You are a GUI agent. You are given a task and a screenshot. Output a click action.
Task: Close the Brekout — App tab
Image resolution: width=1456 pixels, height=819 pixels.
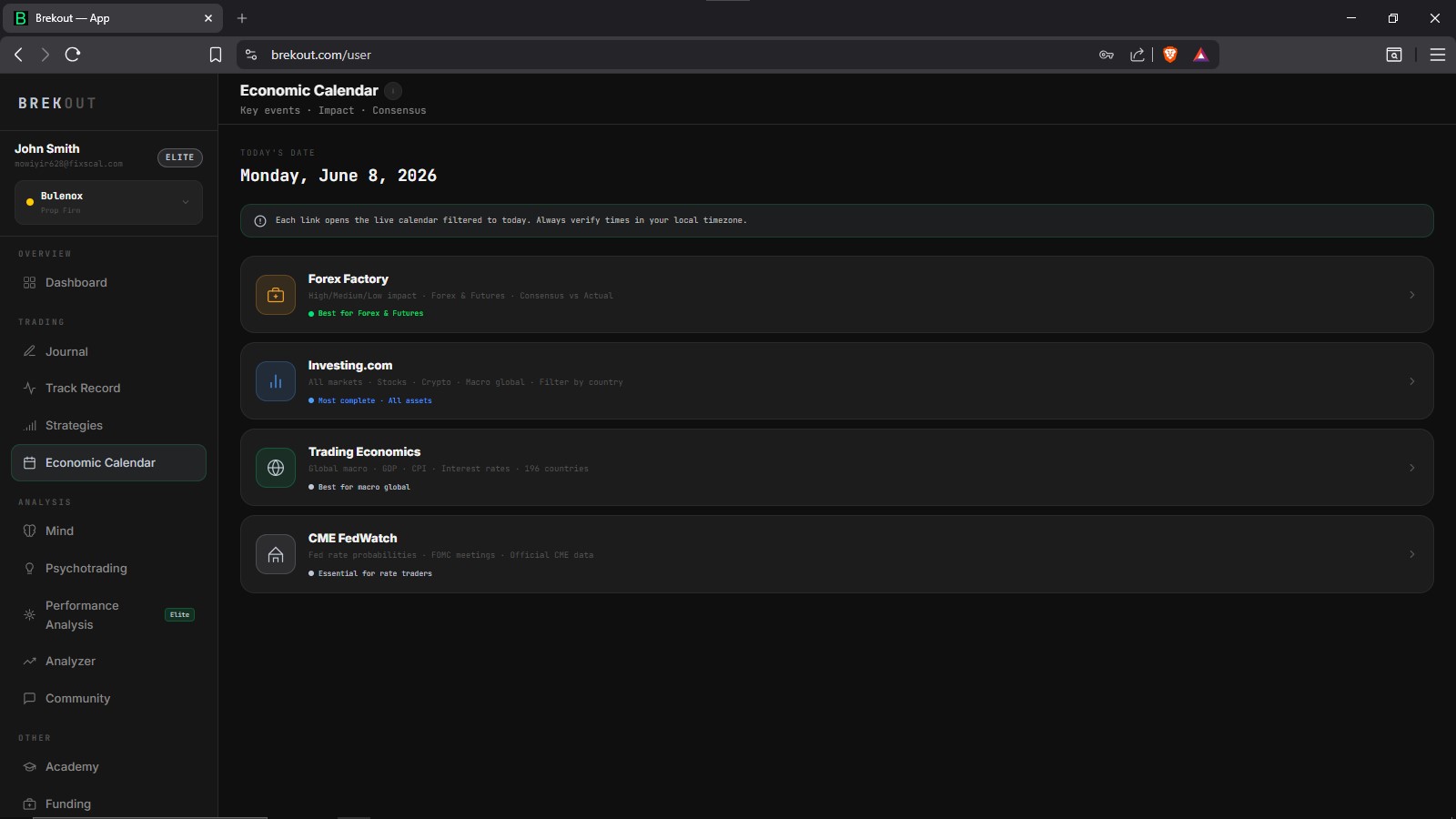coord(207,18)
